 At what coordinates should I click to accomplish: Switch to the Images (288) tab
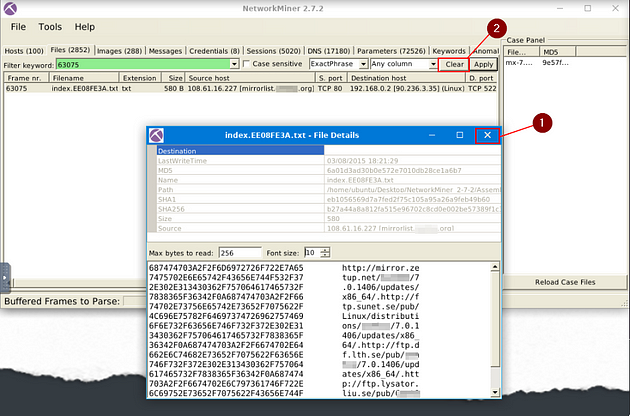[x=119, y=51]
